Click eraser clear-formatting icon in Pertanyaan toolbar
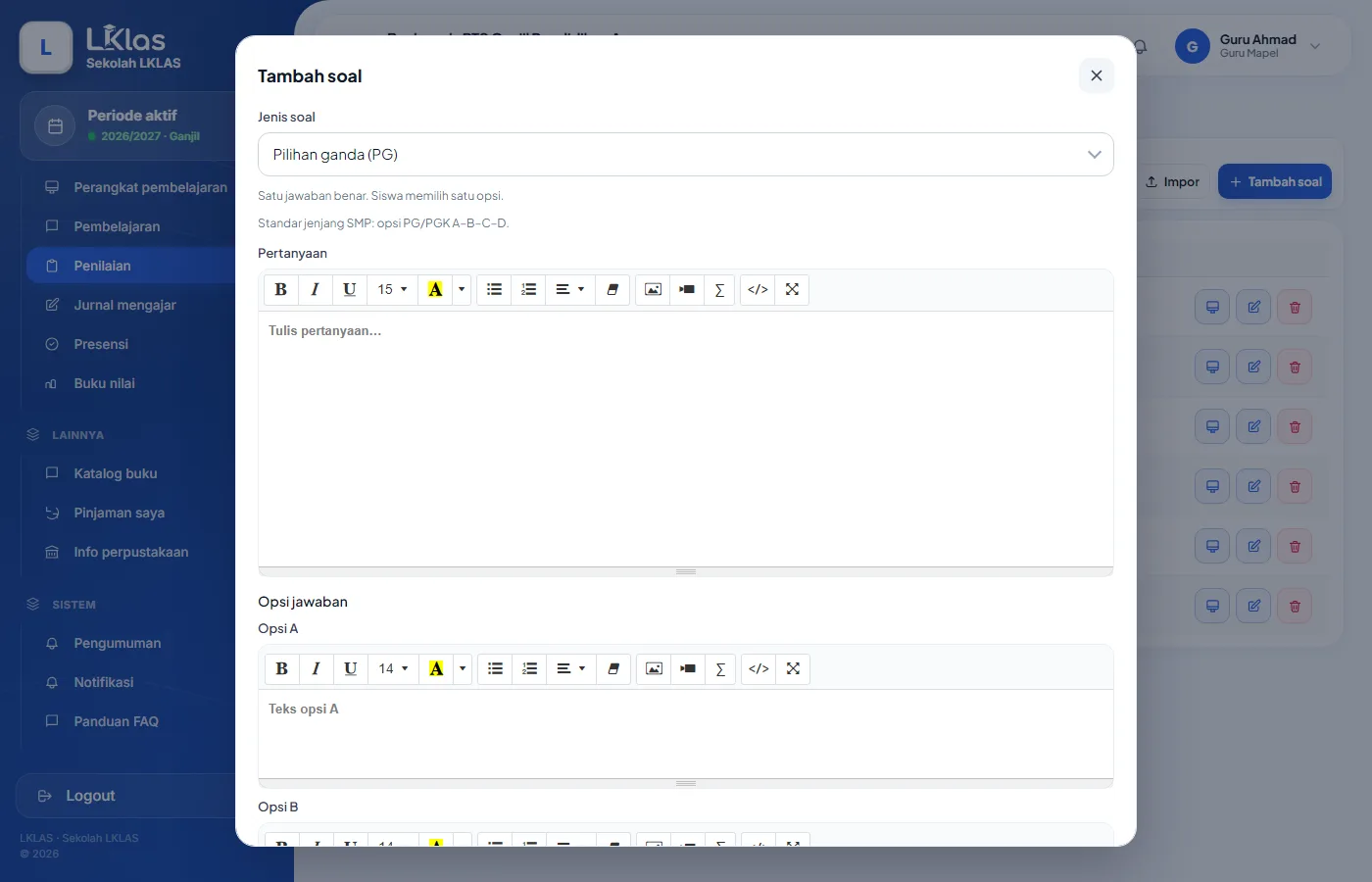 pyautogui.click(x=612, y=289)
